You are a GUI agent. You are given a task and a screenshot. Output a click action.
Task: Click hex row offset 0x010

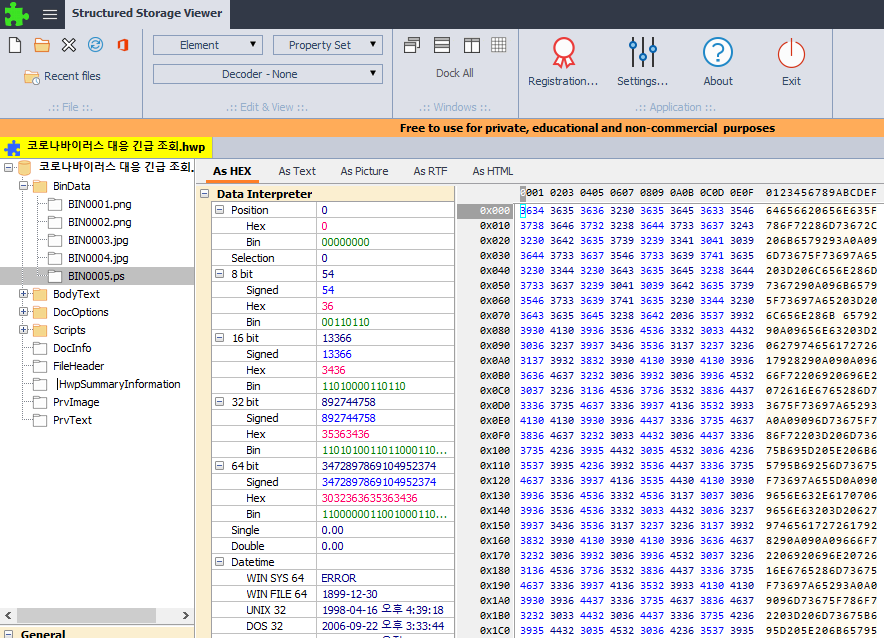tap(494, 225)
